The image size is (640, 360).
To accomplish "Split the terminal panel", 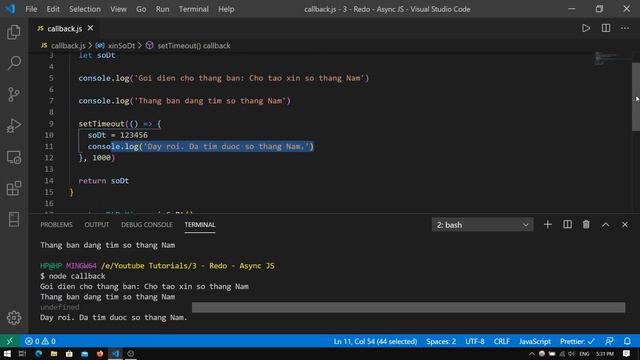I will [567, 224].
